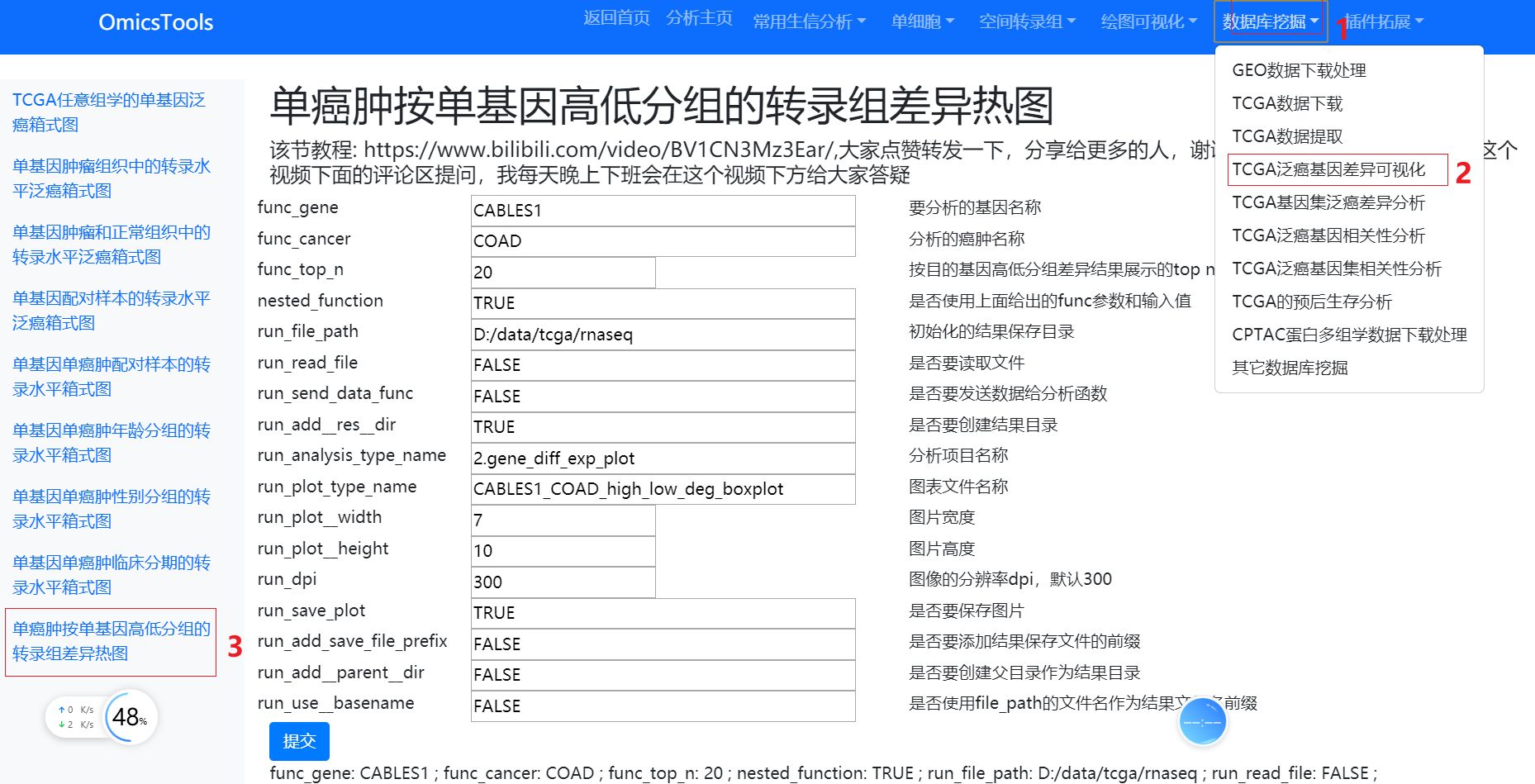
Task: Click description text 初始化的结果保存目录
Action: pos(991,331)
